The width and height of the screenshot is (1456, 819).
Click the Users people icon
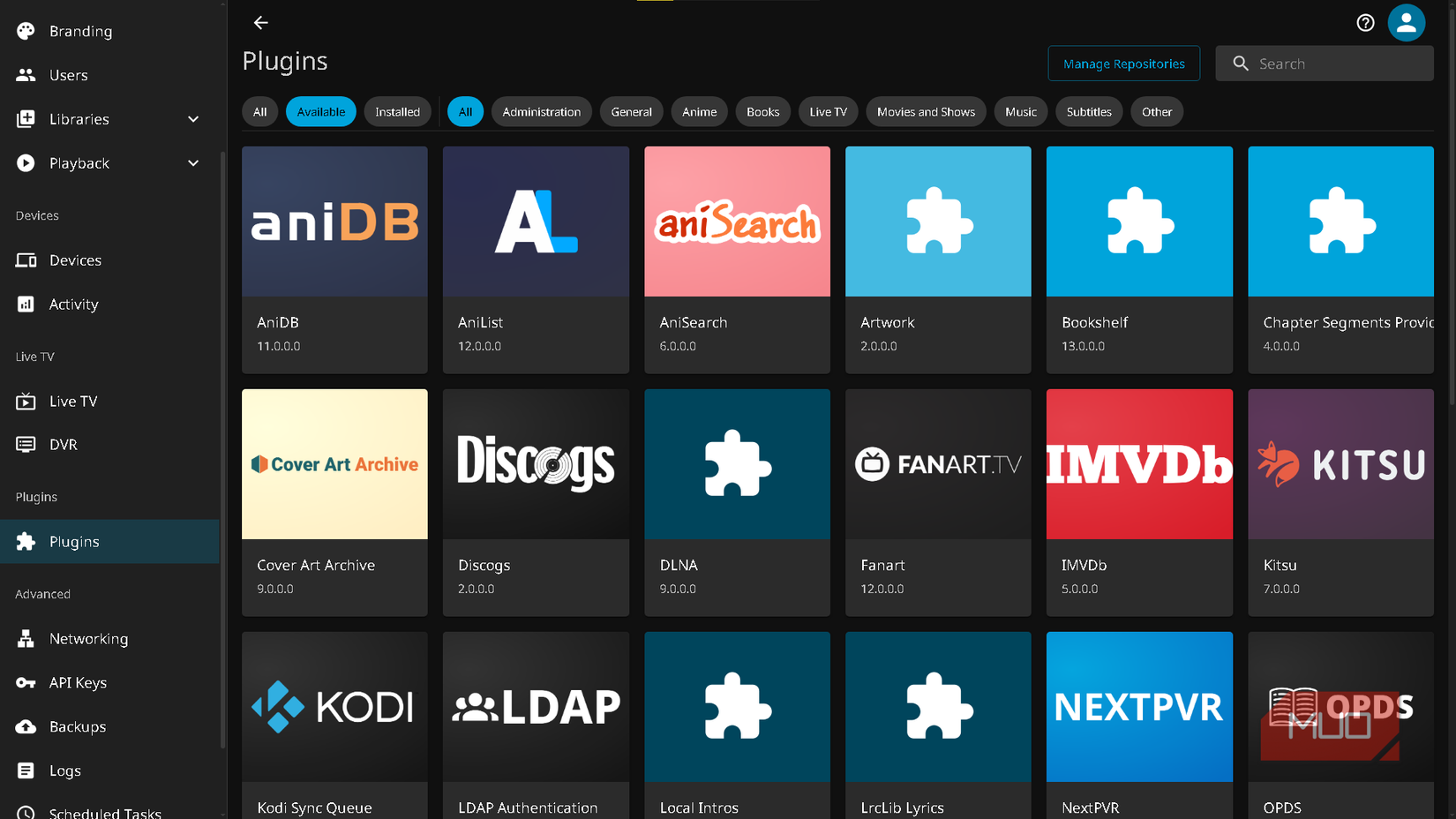pos(26,75)
